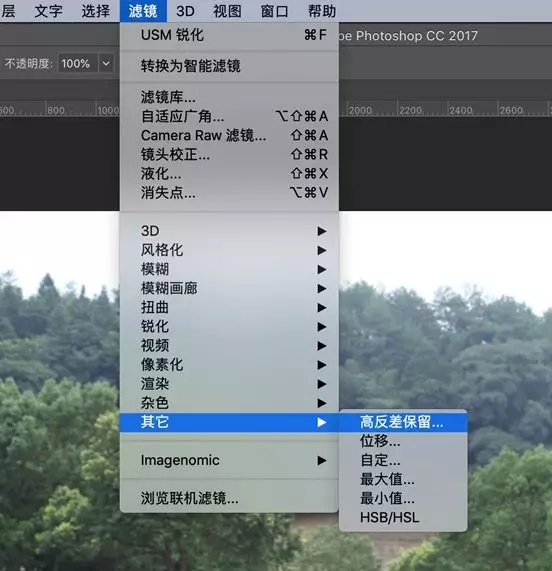This screenshot has width=552, height=571.
Task: Click the 800 mark on horizontal ruler
Action: 56,110
